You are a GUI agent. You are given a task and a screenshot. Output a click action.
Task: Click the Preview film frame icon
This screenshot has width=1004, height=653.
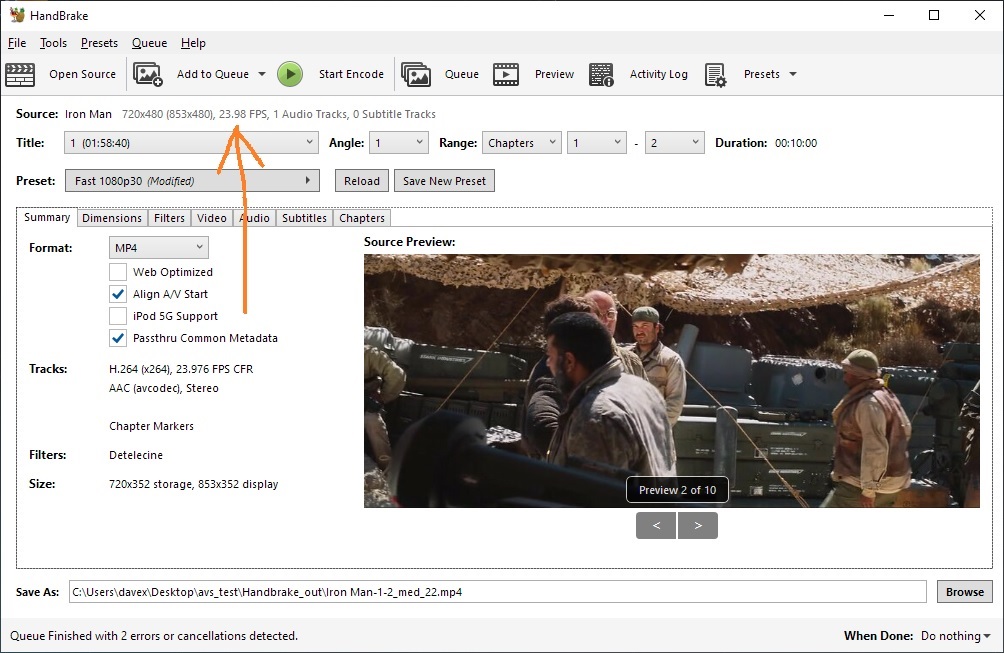coord(506,74)
